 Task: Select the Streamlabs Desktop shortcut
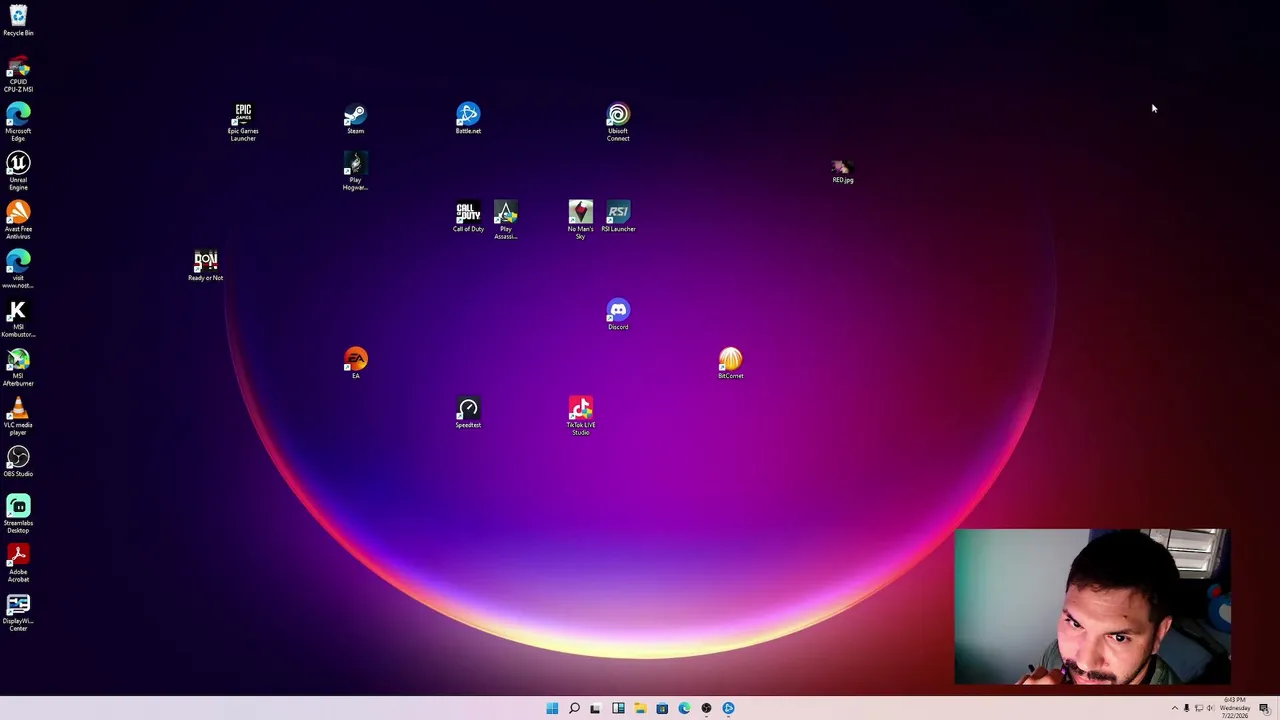coord(18,514)
